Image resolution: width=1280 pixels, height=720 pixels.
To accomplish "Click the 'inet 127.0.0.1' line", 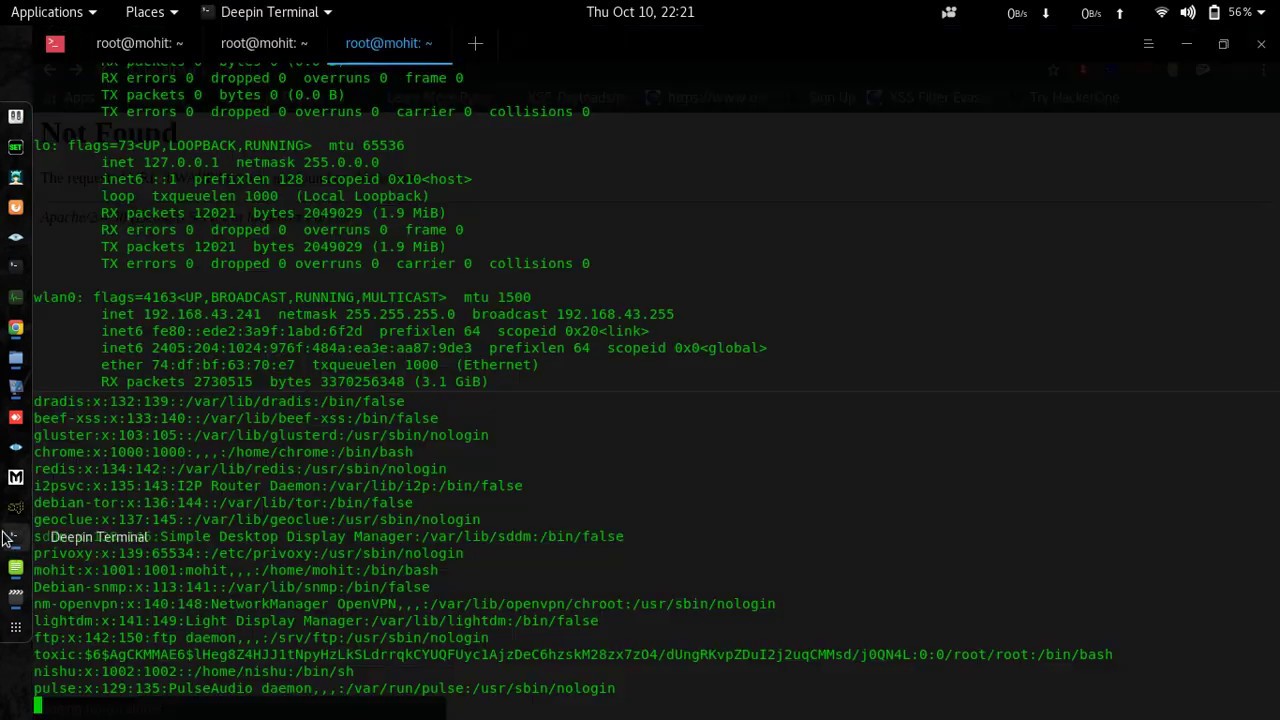I will (x=240, y=162).
